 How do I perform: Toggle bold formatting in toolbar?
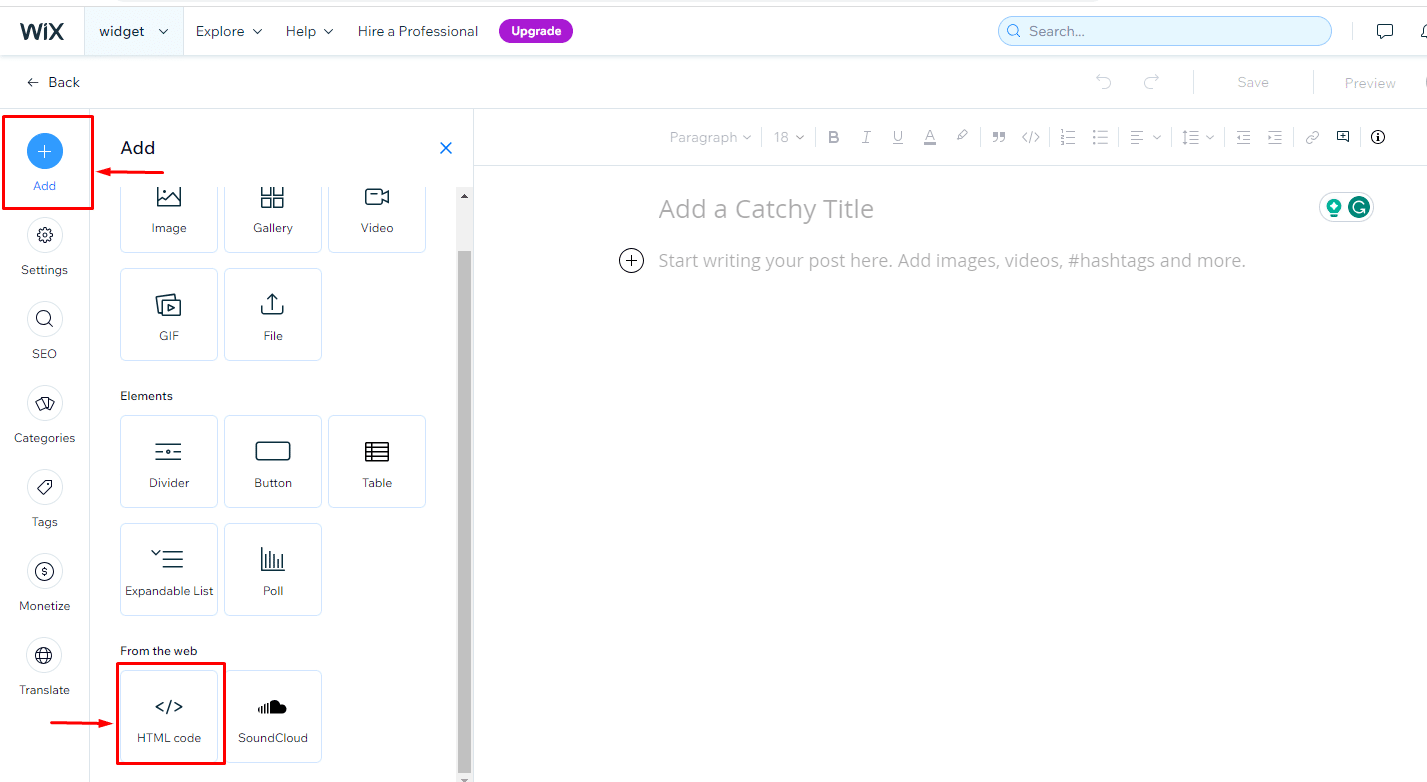tap(834, 138)
